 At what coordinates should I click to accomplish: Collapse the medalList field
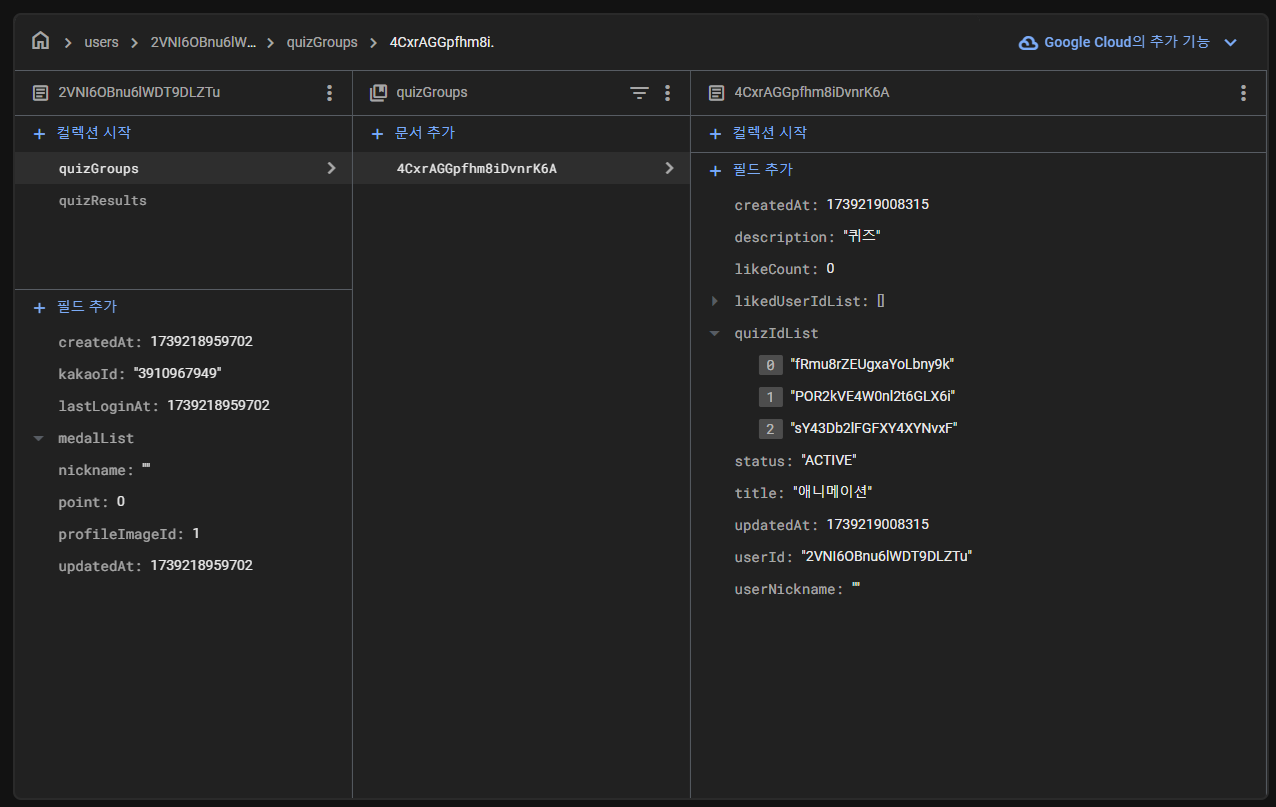tap(38, 438)
